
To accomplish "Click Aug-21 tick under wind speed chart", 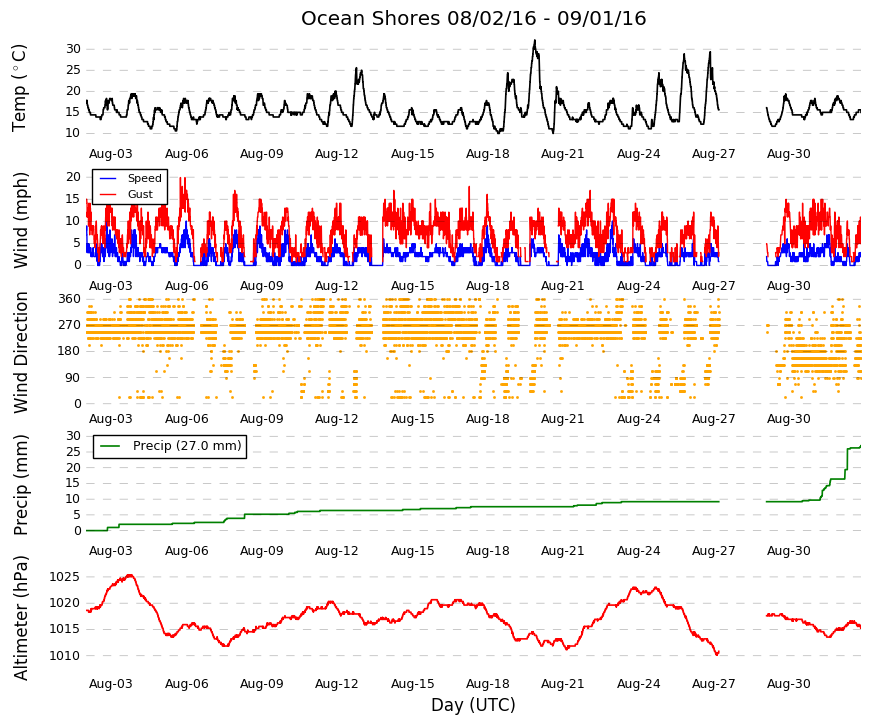I will coord(563,286).
